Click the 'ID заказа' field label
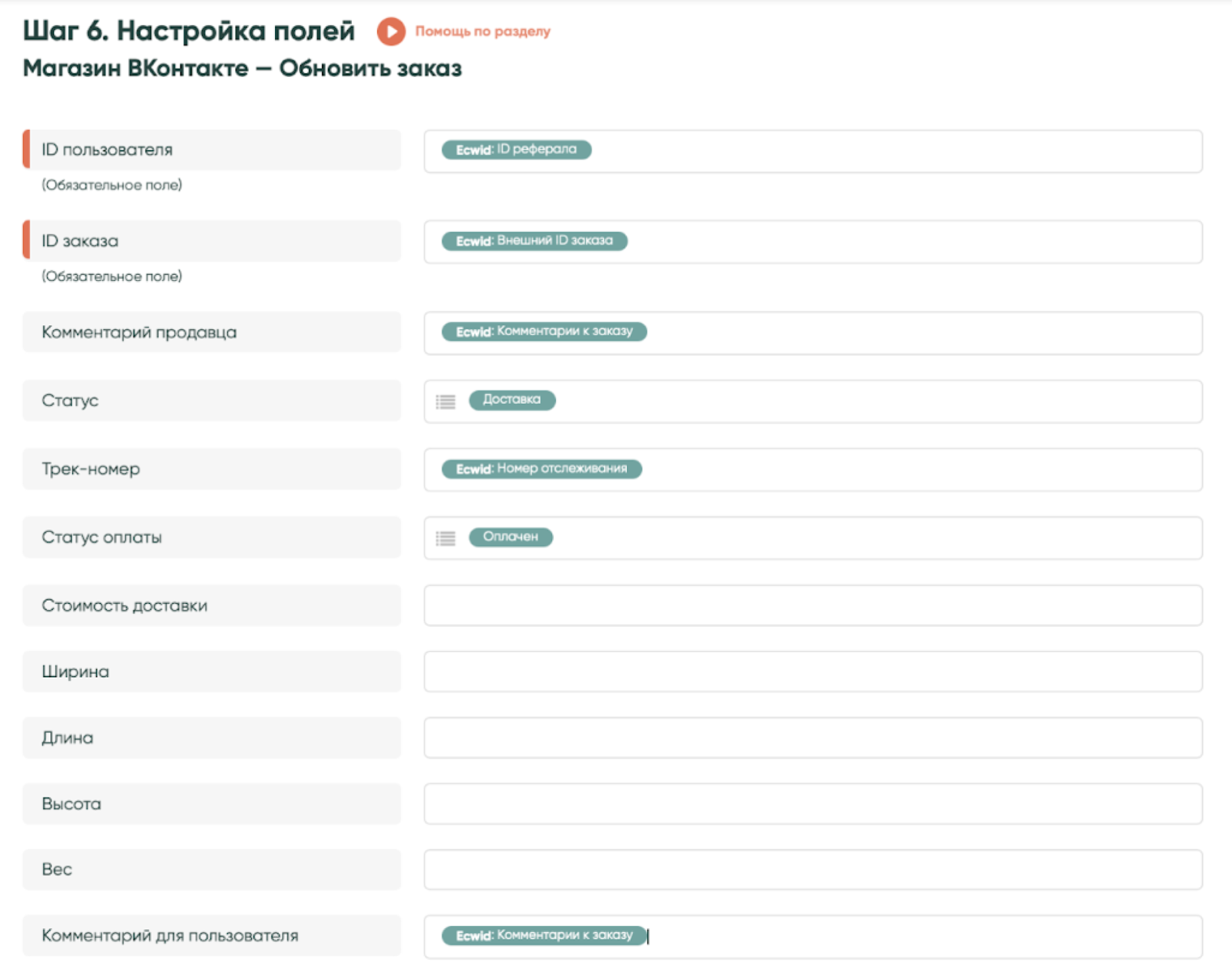The image size is (1232, 972). tap(80, 241)
